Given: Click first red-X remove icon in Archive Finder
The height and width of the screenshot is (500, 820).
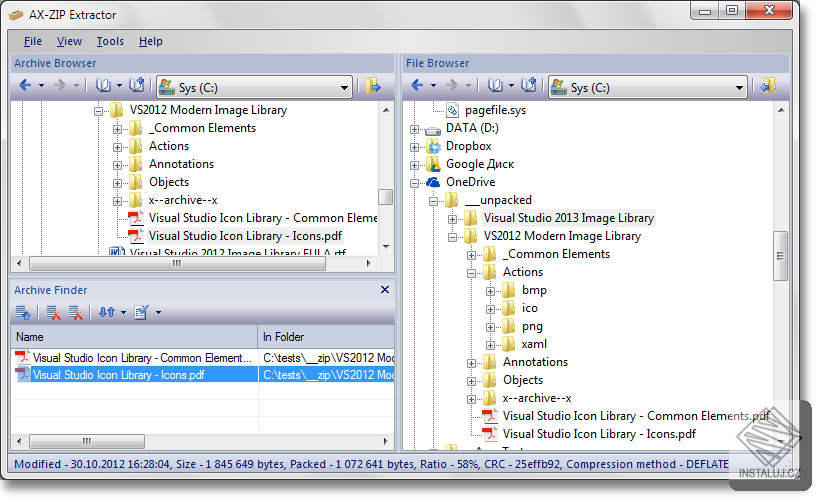Looking at the screenshot, I should tap(54, 313).
